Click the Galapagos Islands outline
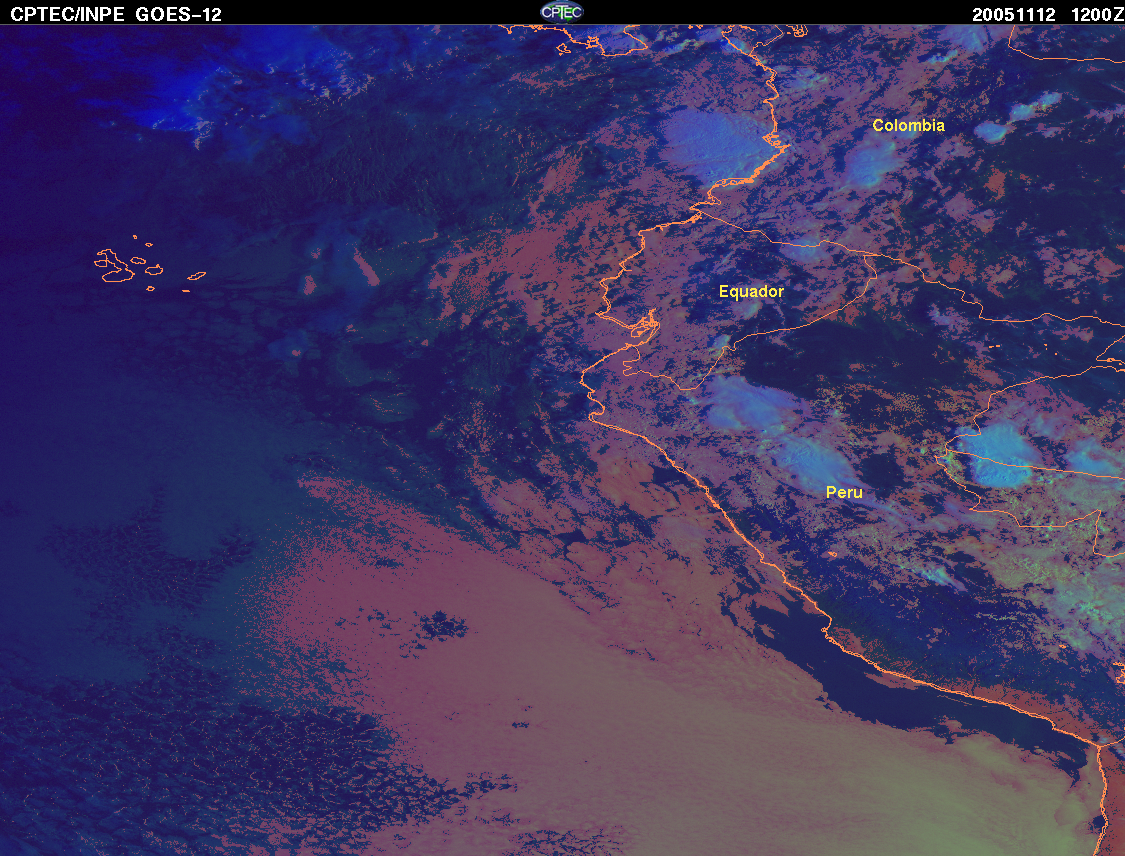1125x856 pixels. (x=149, y=263)
